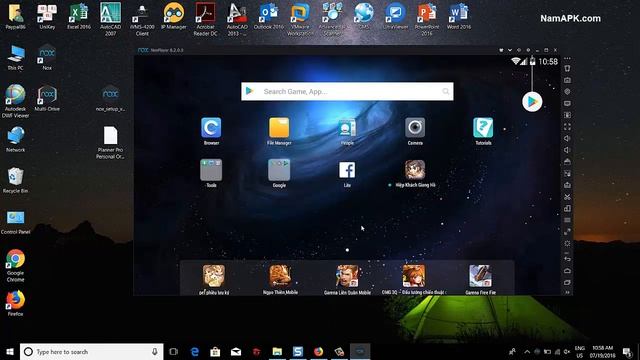Expand Nox sidebar with double-chevron
The height and width of the screenshot is (360, 640).
click(x=567, y=292)
